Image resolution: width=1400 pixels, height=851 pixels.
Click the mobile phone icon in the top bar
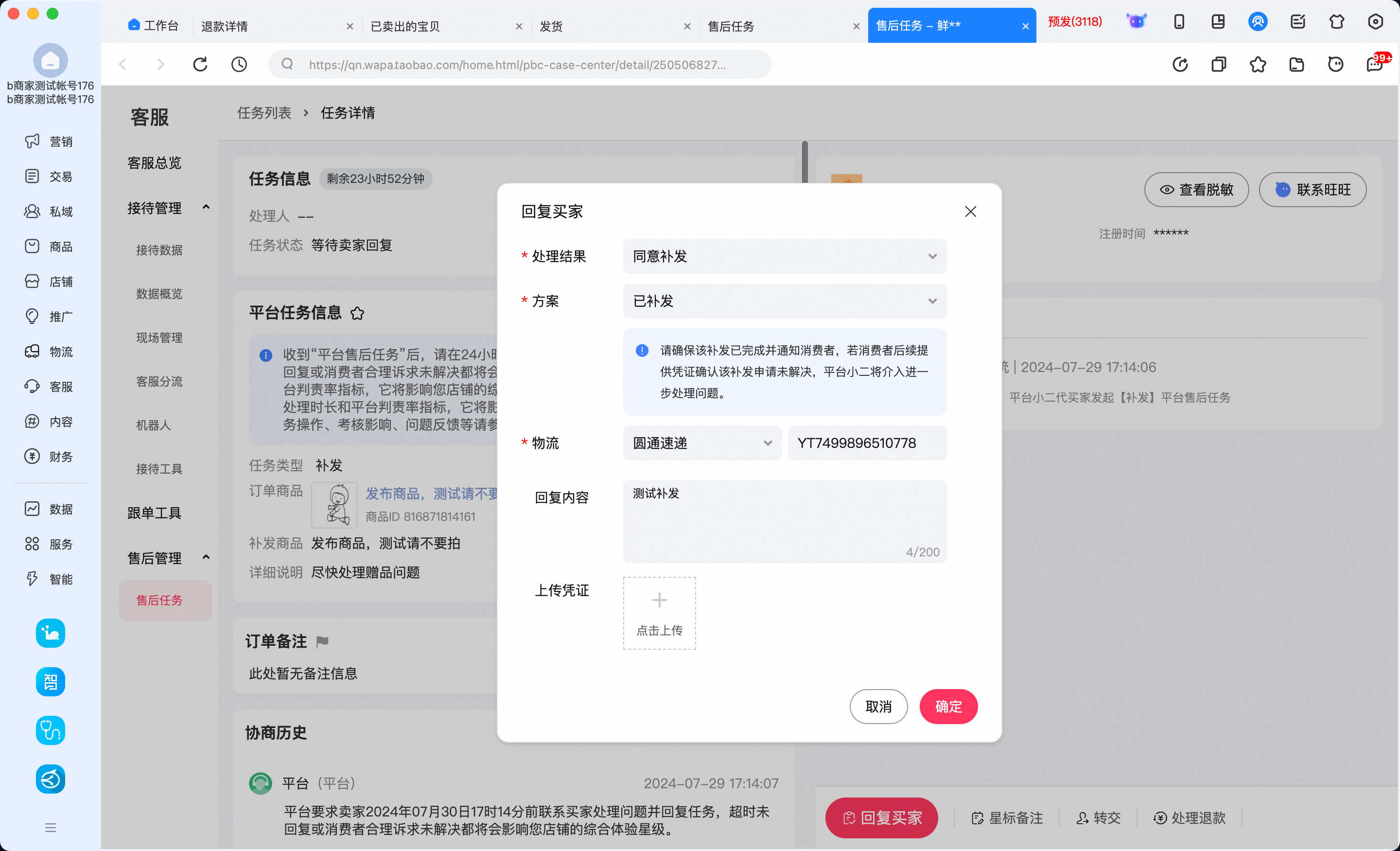pyautogui.click(x=1179, y=21)
